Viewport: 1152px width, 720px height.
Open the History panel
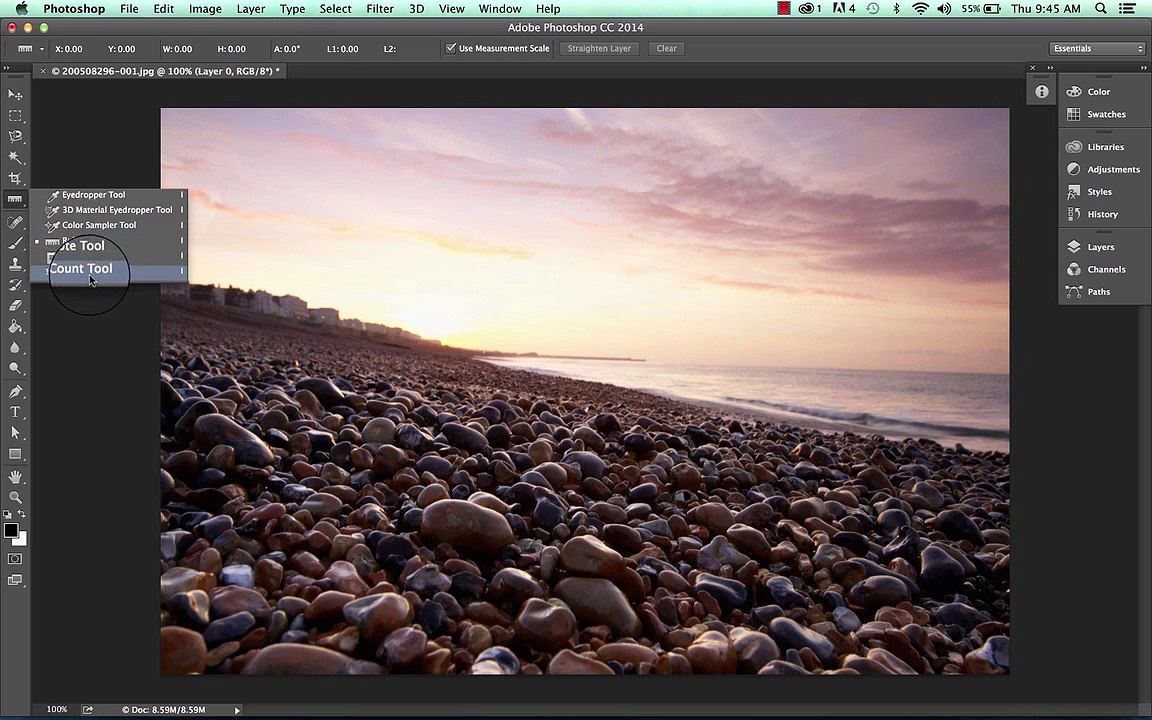tap(1104, 215)
